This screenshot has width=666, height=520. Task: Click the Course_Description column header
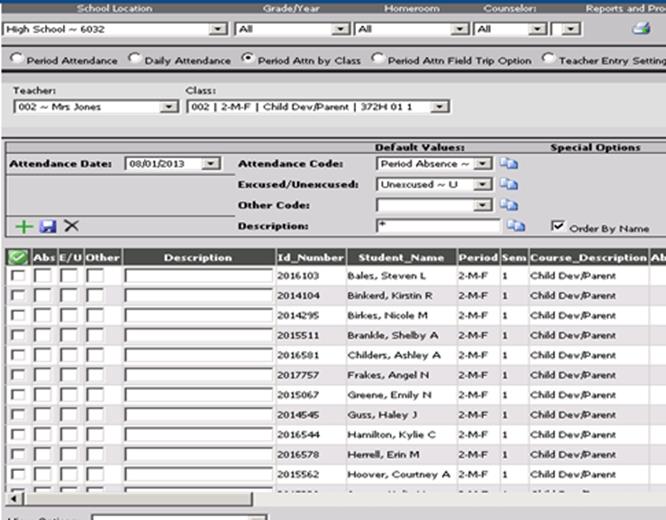(588, 257)
